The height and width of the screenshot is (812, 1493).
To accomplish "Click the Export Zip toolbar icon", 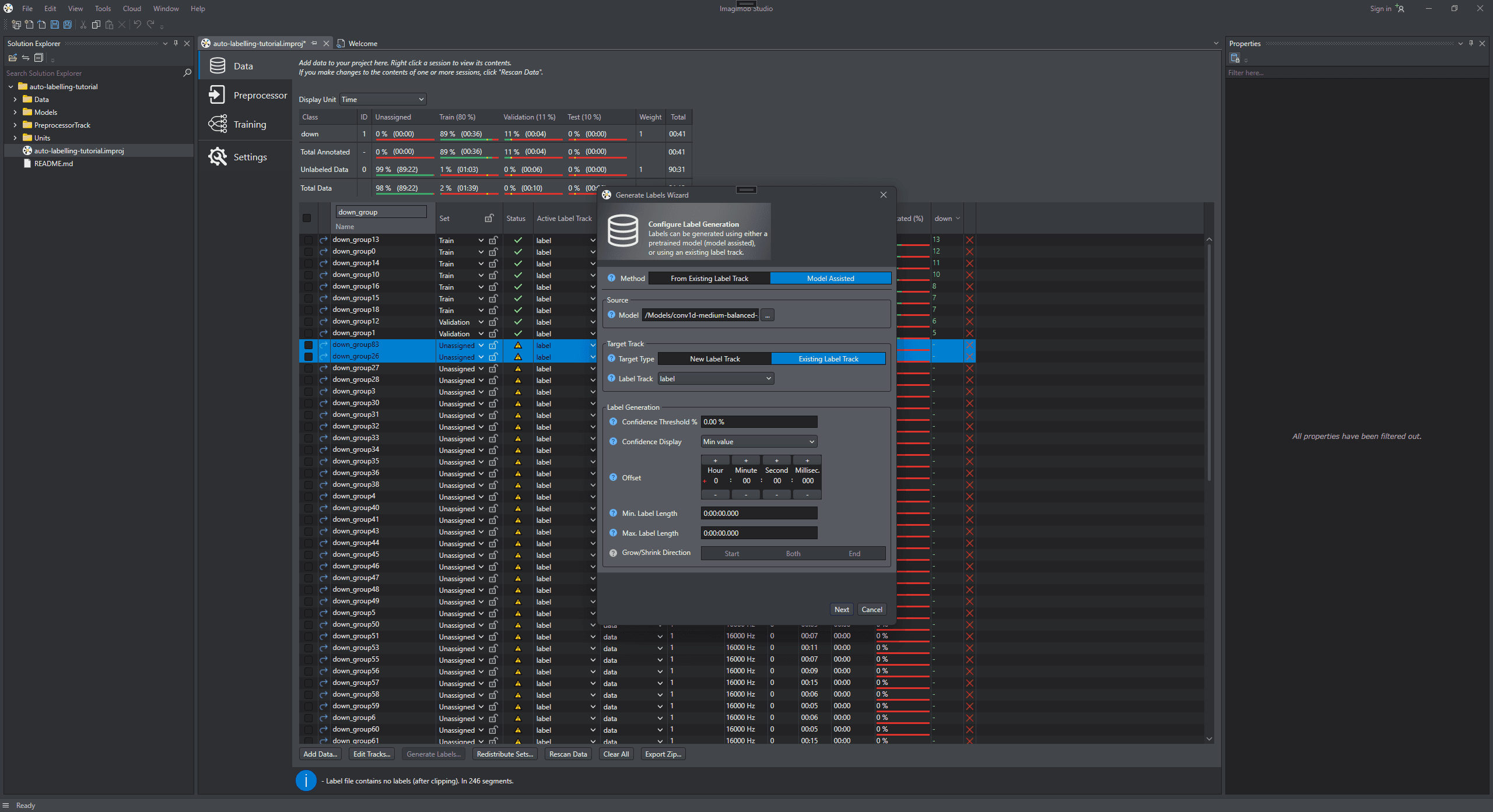I will point(663,754).
